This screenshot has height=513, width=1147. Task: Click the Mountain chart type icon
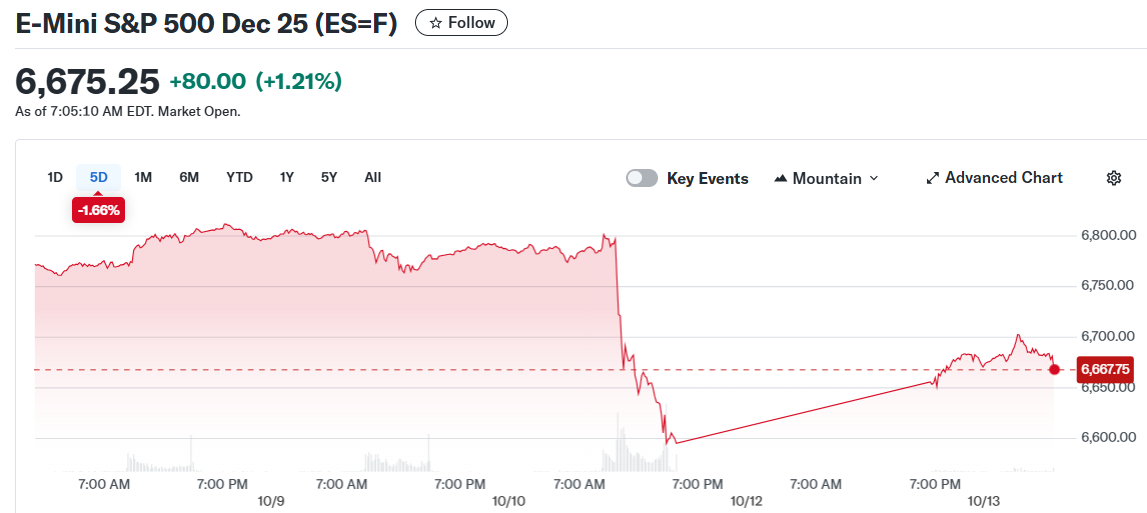[781, 179]
